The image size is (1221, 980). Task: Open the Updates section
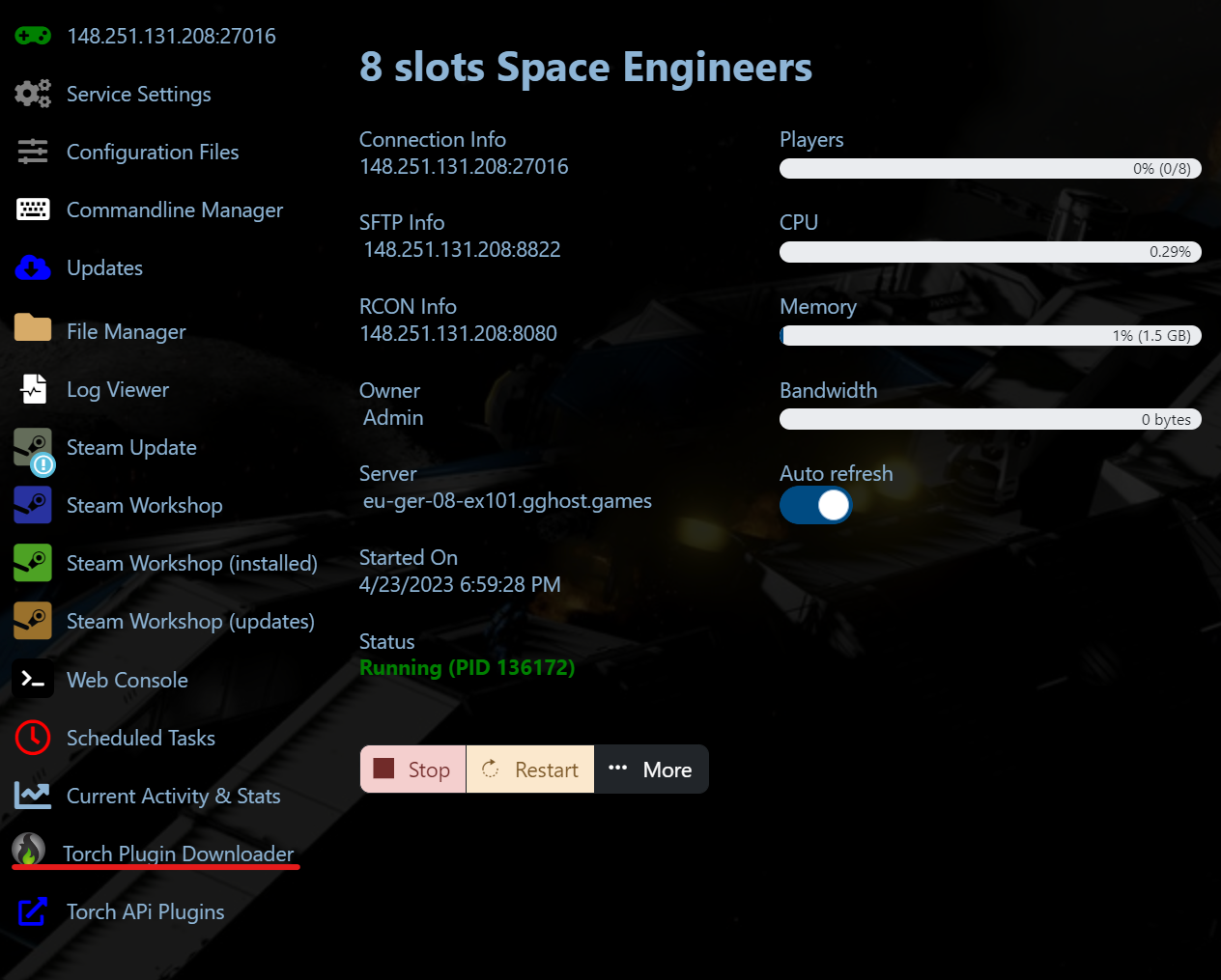105,267
